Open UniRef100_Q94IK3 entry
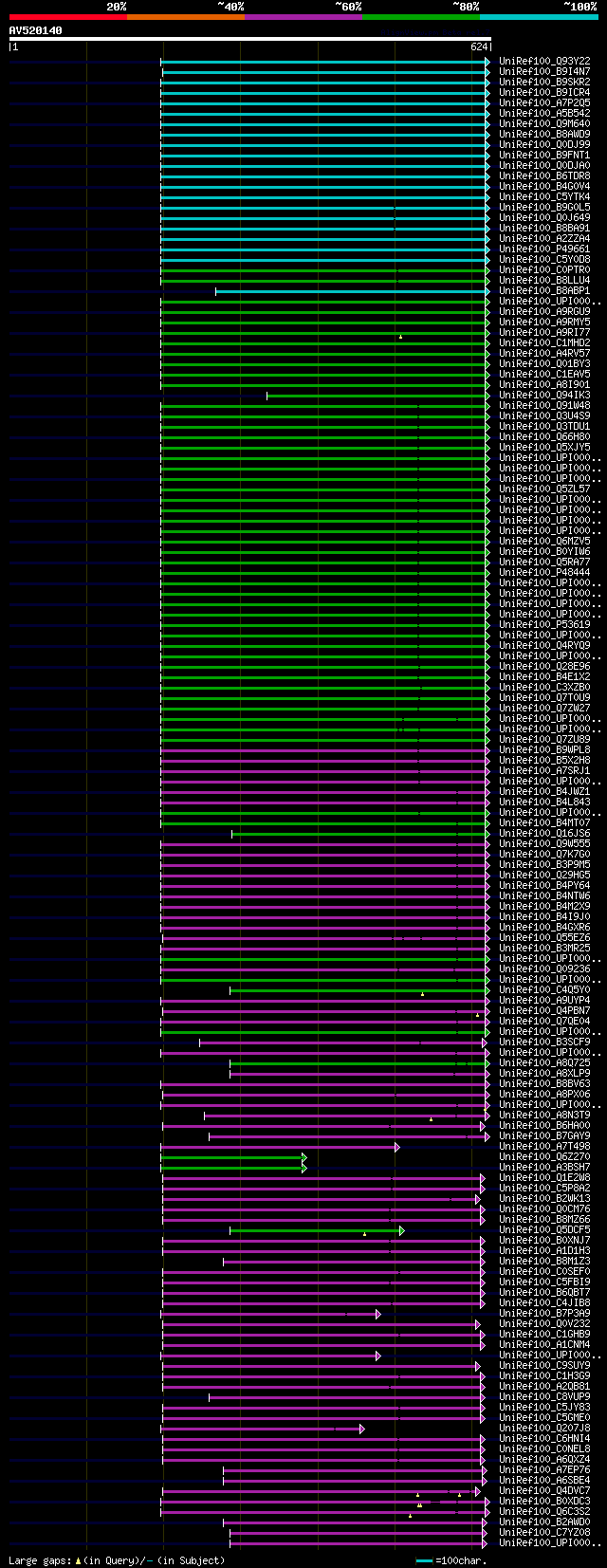This screenshot has width=607, height=1568. click(x=544, y=395)
